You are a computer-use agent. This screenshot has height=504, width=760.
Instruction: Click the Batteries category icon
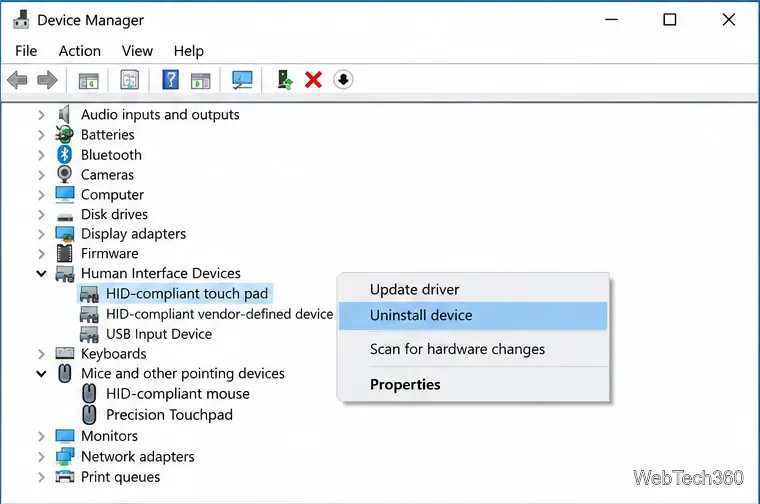click(x=64, y=134)
